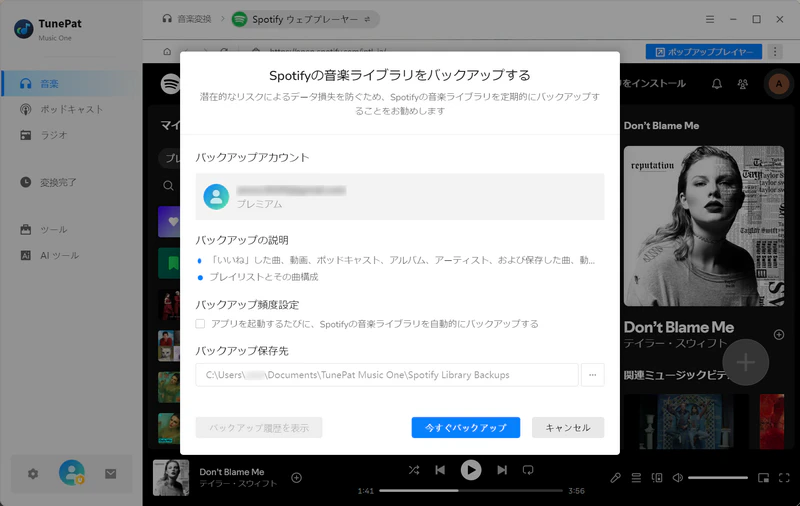
Task: Switch source via Spotify ウェブプレーヤー selector
Action: 305,19
